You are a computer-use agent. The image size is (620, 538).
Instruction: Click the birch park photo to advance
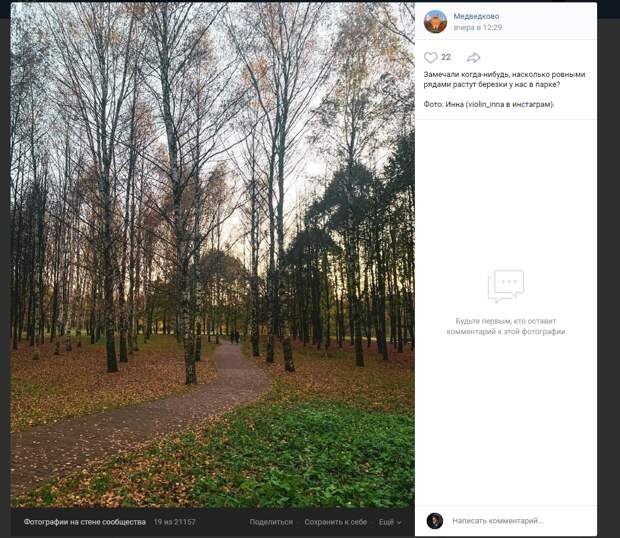pos(212,255)
